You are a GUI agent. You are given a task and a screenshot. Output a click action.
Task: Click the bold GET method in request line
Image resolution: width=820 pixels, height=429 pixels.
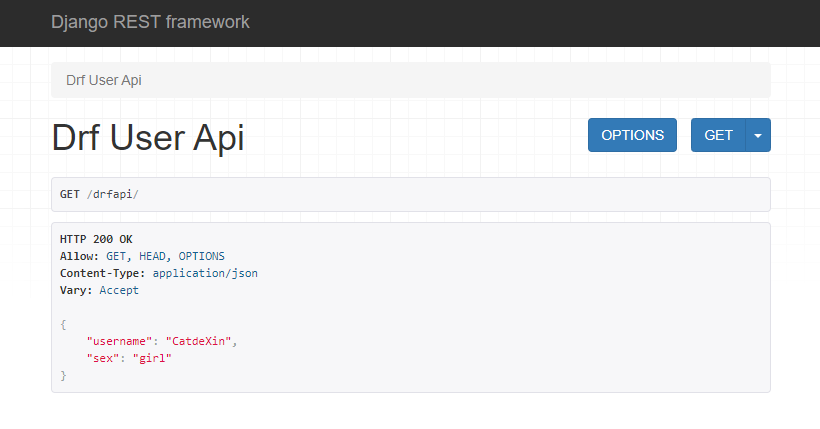point(70,194)
